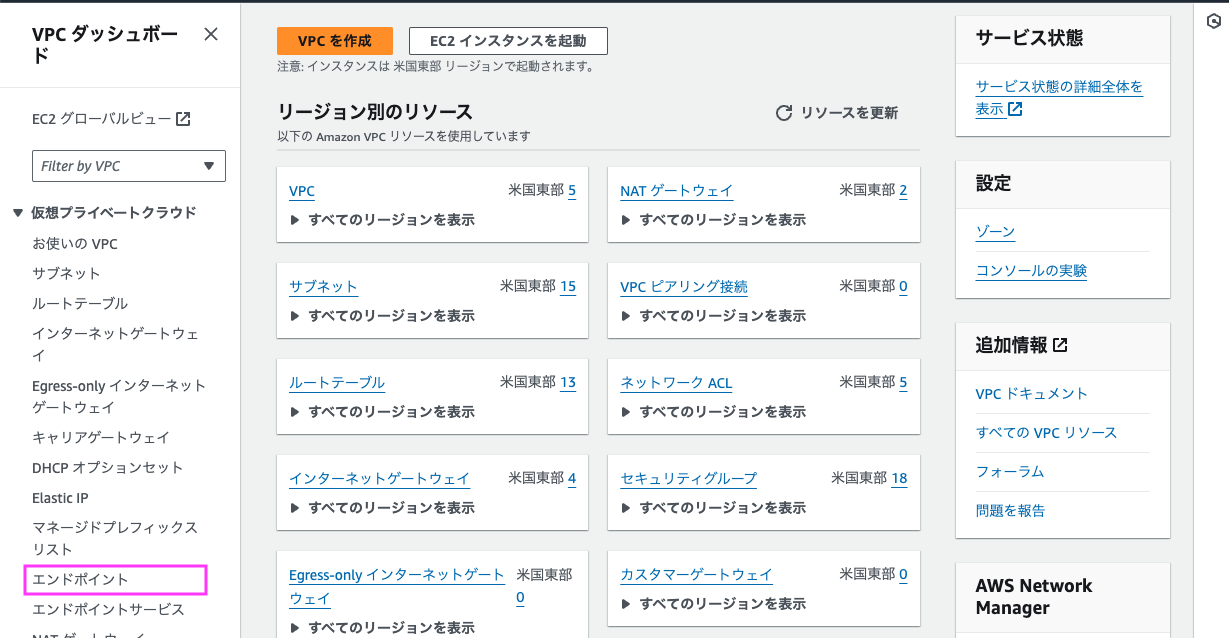1229x638 pixels.
Task: Open ネットワーク ACL card link
Action: coord(676,382)
